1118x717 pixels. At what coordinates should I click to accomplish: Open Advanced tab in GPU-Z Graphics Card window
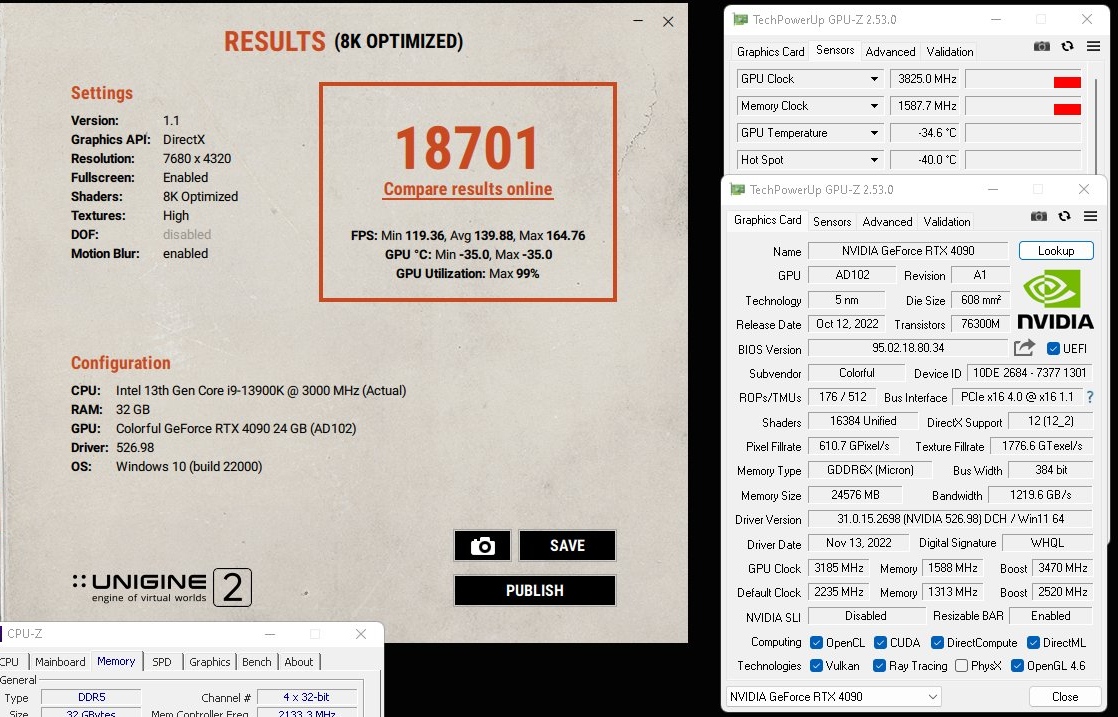(x=887, y=222)
